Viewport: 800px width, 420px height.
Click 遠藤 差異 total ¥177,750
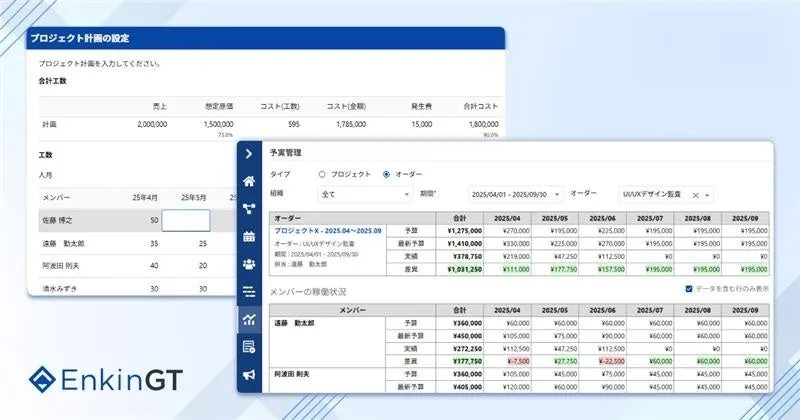pyautogui.click(x=467, y=361)
